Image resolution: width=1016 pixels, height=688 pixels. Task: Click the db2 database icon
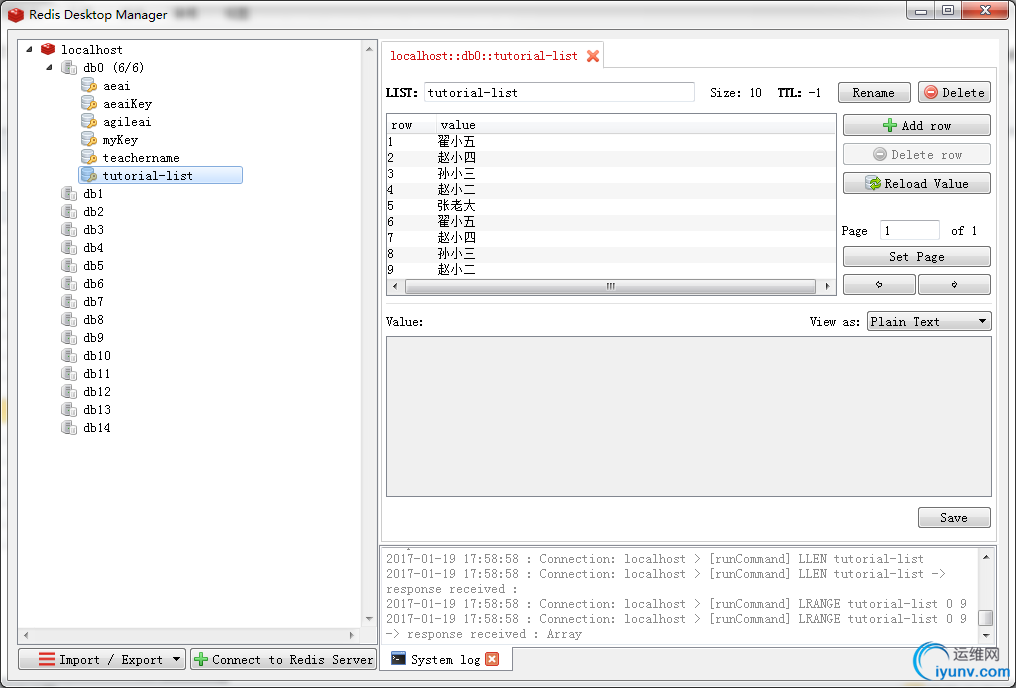[x=69, y=212]
